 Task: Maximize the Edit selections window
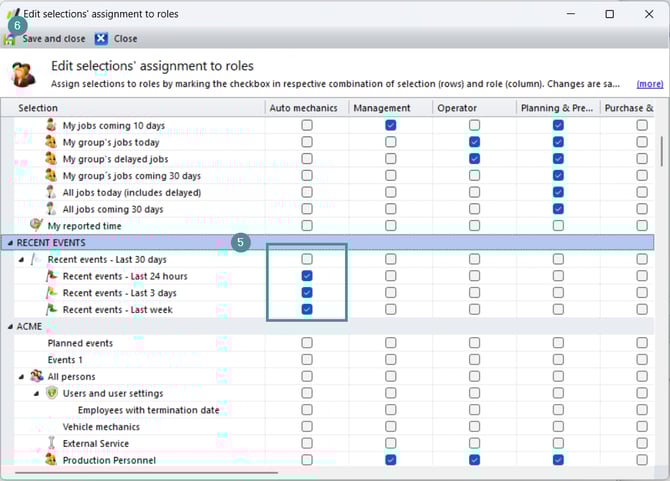[x=610, y=14]
